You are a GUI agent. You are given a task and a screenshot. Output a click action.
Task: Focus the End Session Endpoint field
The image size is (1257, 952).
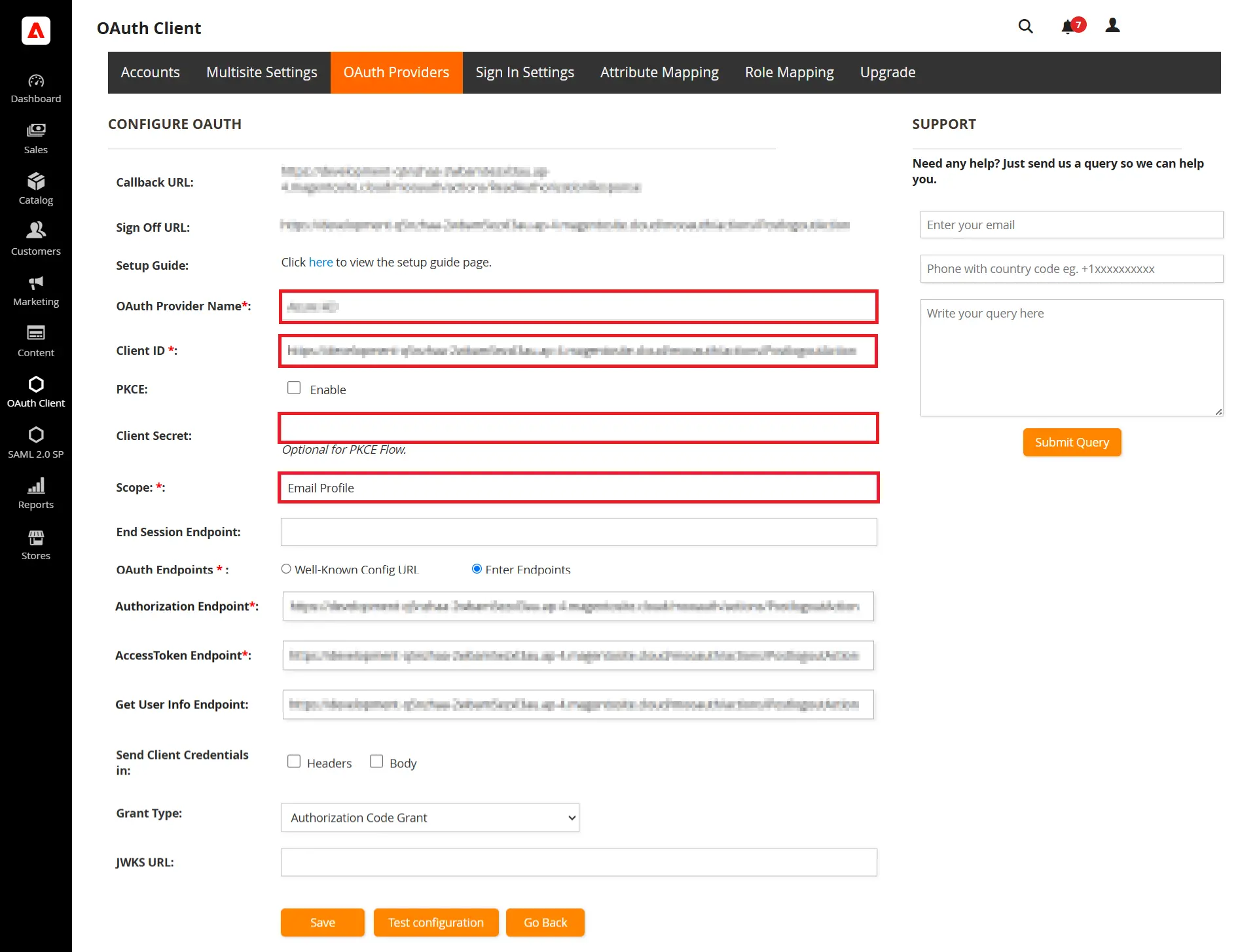[x=579, y=532]
